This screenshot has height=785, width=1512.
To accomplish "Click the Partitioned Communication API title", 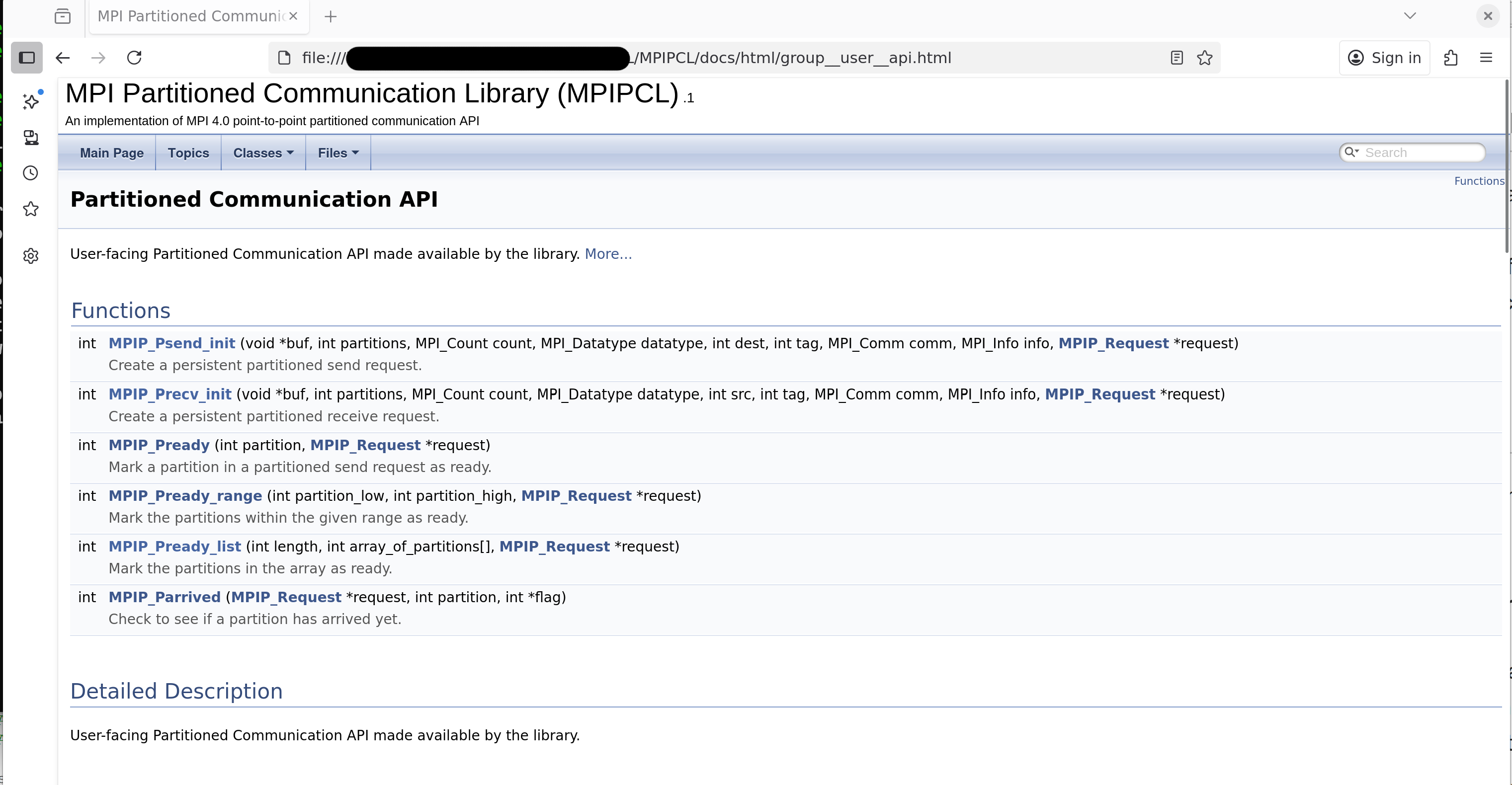I will tap(254, 199).
